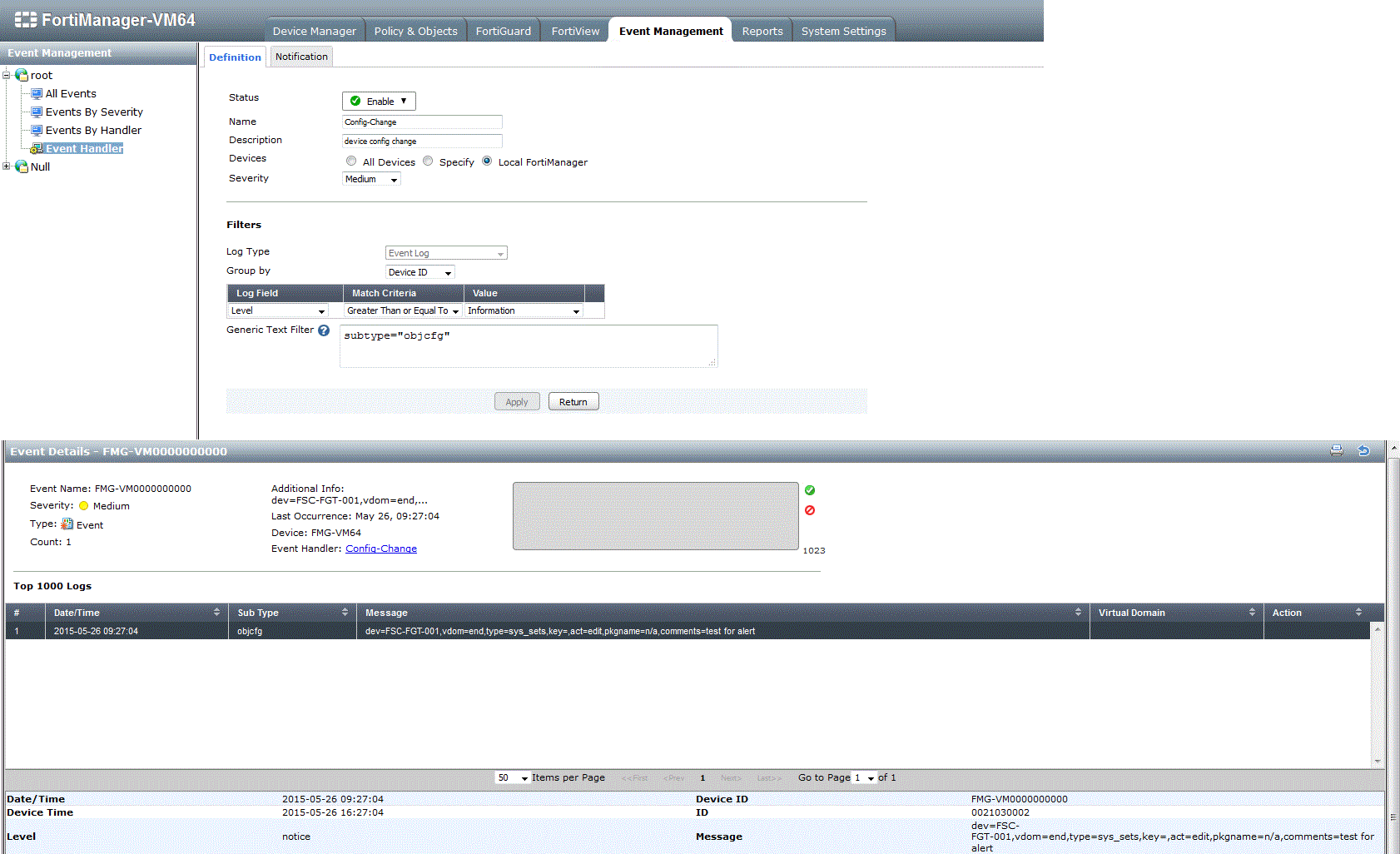Open the Policy & Objects tab
The width and height of the screenshot is (1400, 854).
(x=415, y=31)
